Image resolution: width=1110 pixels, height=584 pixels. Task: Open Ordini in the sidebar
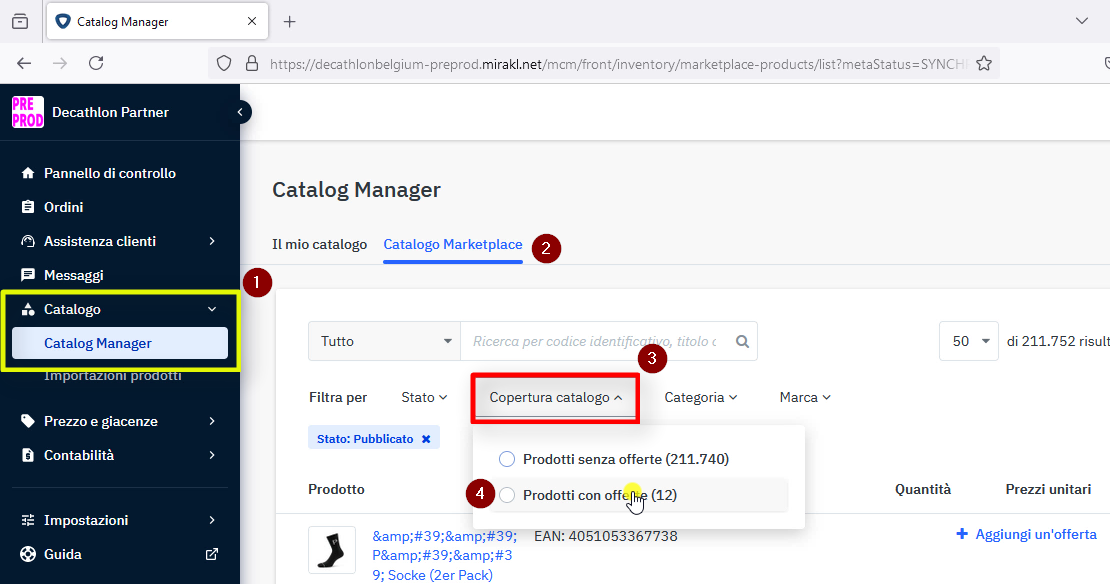point(64,207)
